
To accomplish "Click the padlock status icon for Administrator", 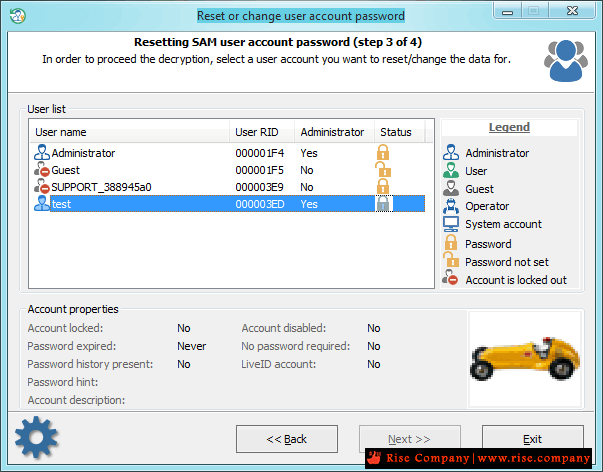I will 382,153.
